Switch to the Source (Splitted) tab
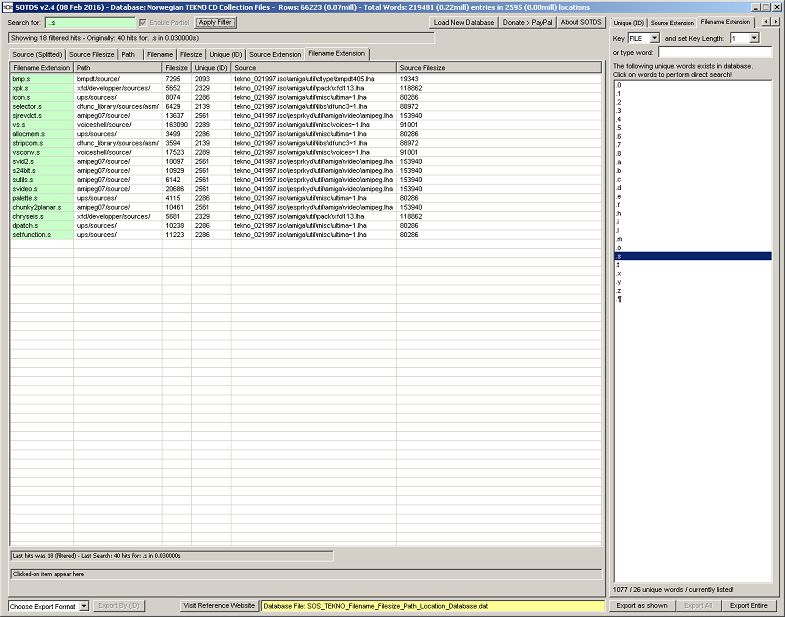 (36, 54)
